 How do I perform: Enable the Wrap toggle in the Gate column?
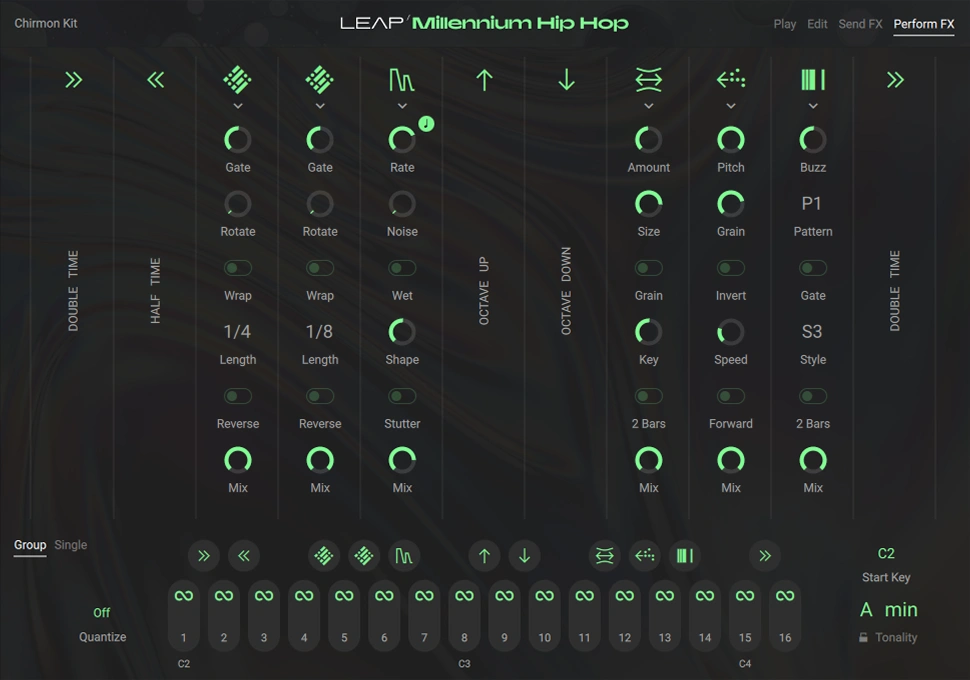[x=237, y=267]
